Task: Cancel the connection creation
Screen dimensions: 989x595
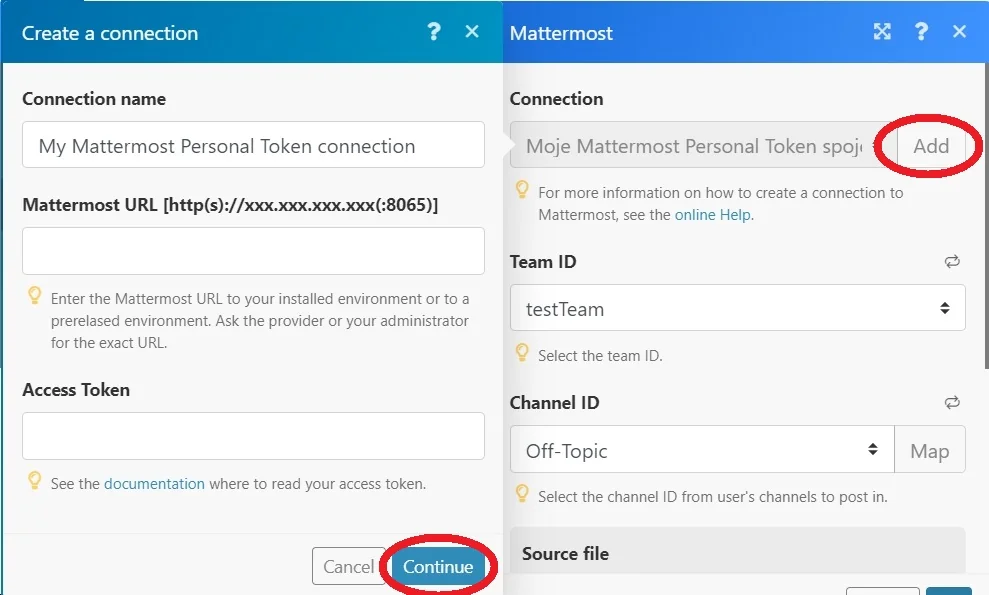Action: coord(348,567)
